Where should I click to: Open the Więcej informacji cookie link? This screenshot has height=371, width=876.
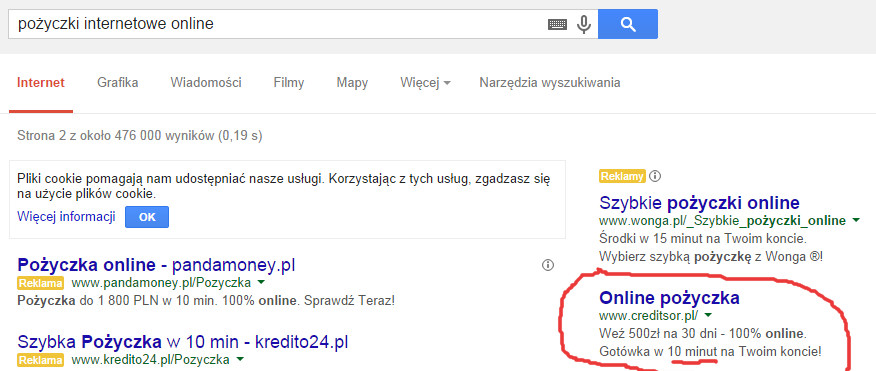pyautogui.click(x=66, y=217)
